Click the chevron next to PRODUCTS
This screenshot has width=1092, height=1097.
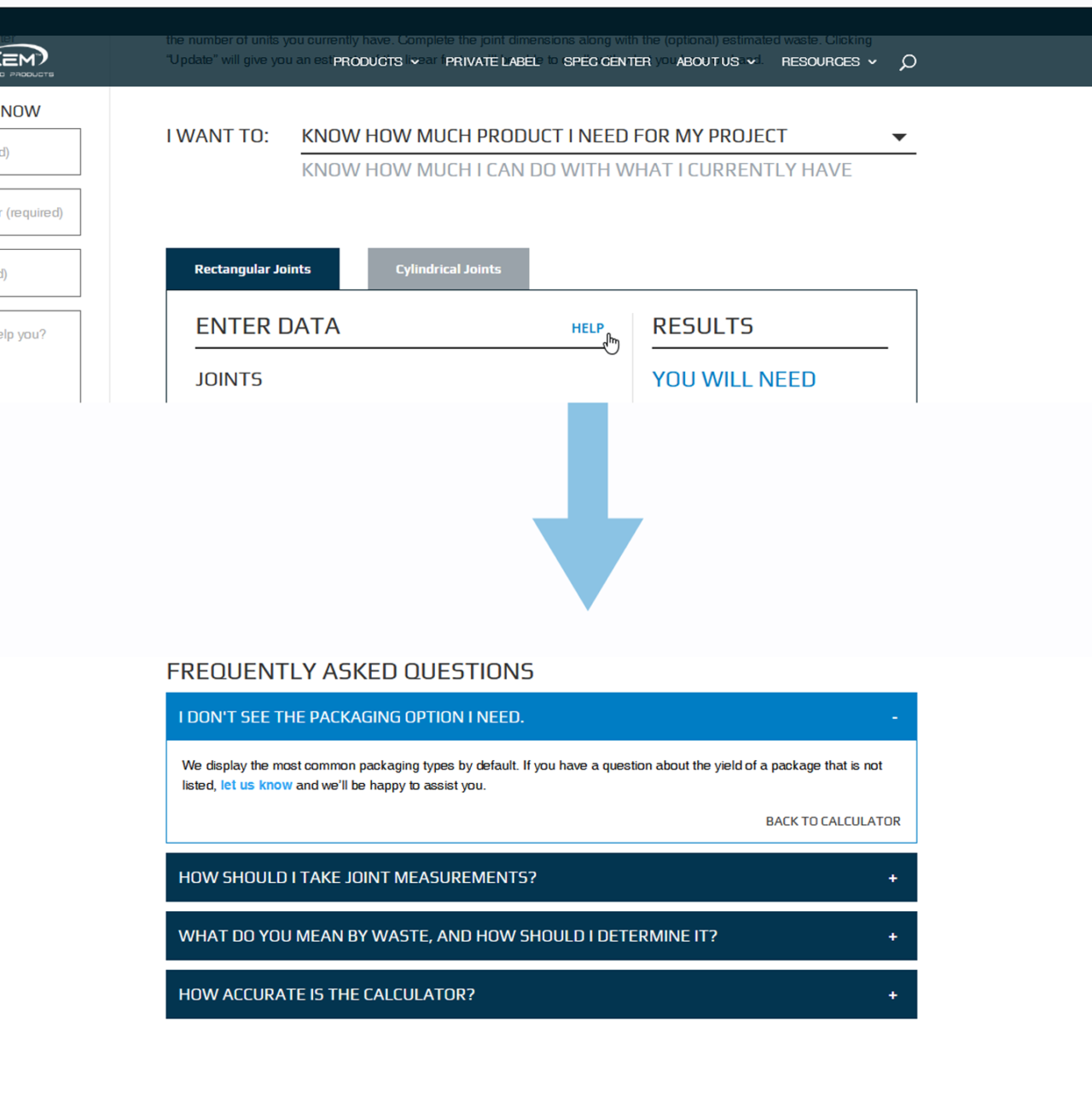(x=415, y=61)
